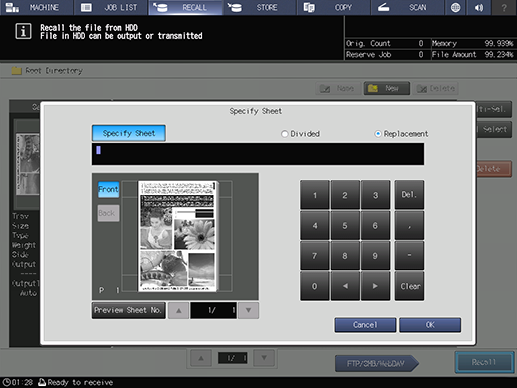Click the red Delete button behind the dialog
This screenshot has width=517, height=388.
pyautogui.click(x=494, y=169)
